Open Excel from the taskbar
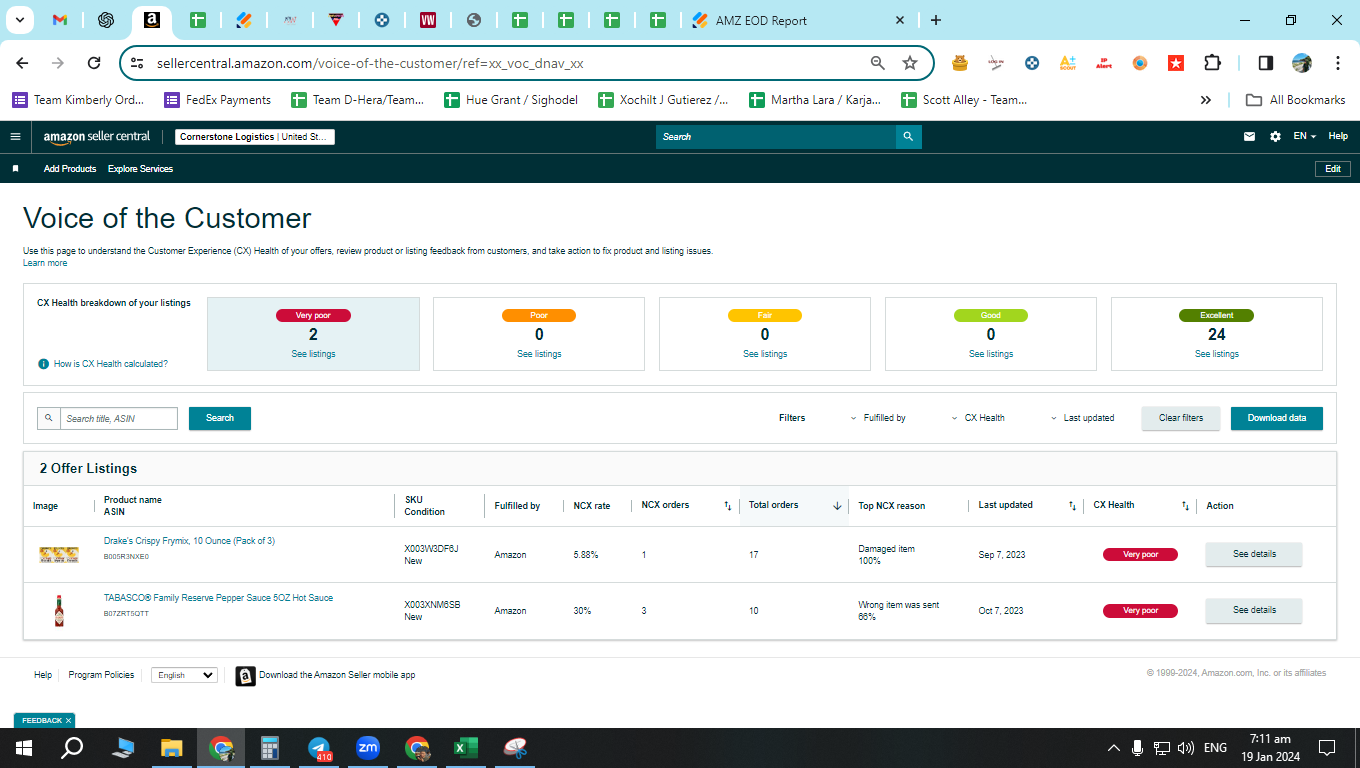 coord(465,748)
